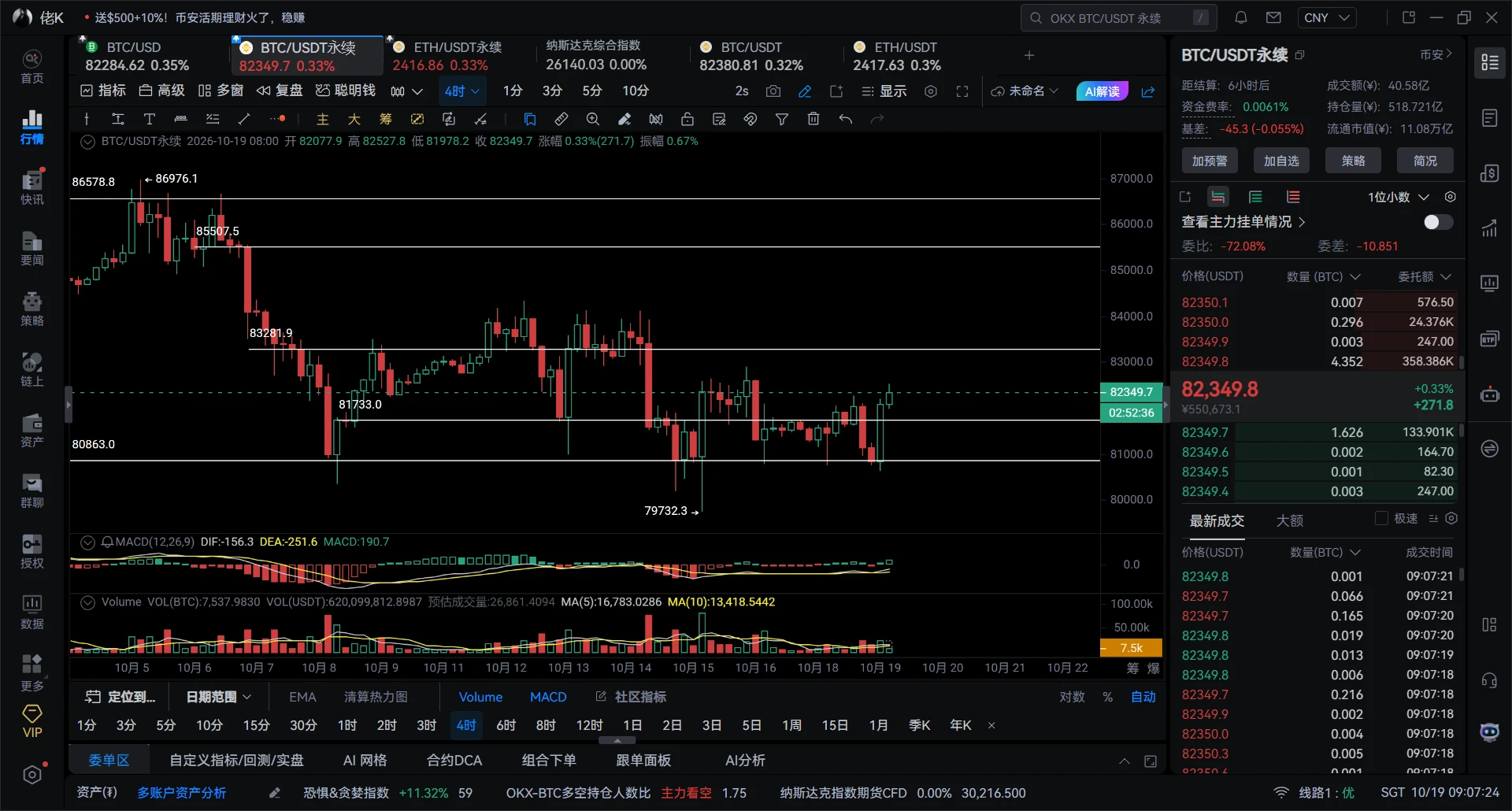Open CNY currency dropdown
The height and width of the screenshot is (811, 1512).
click(x=1326, y=17)
